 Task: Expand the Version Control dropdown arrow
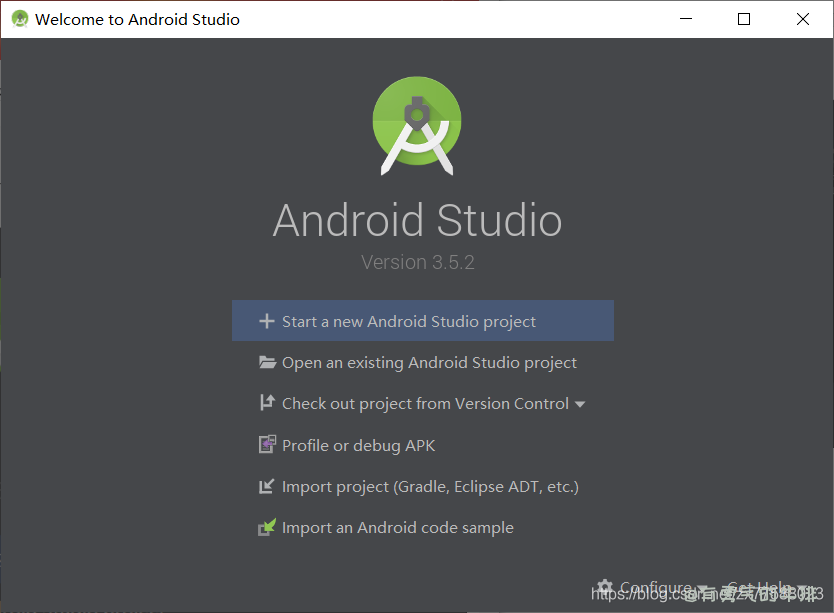click(580, 404)
